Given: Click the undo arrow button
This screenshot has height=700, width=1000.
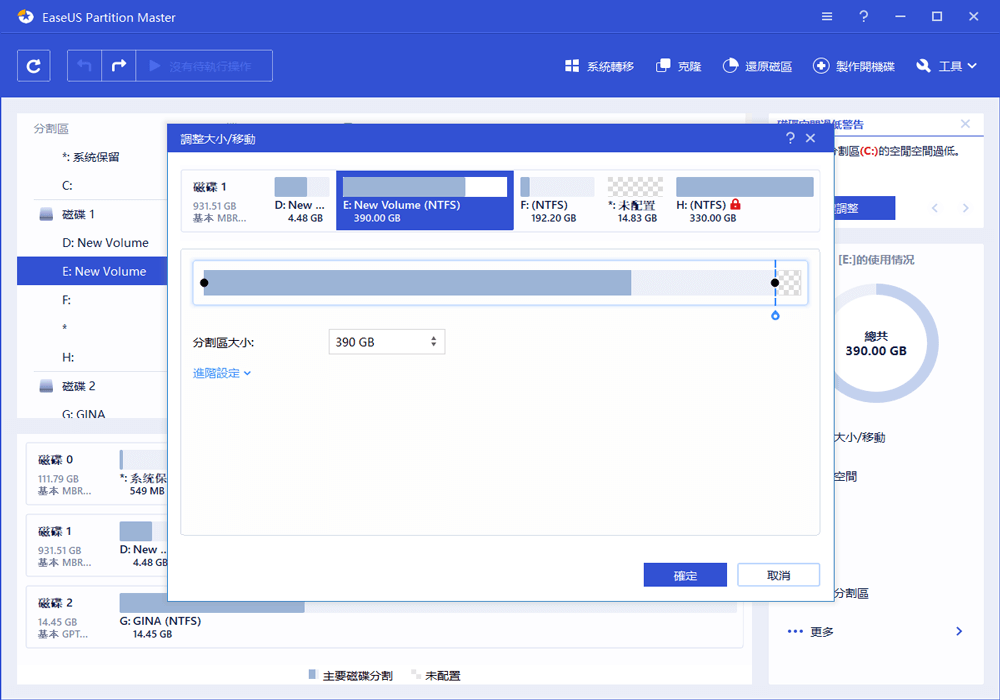Looking at the screenshot, I should (85, 66).
